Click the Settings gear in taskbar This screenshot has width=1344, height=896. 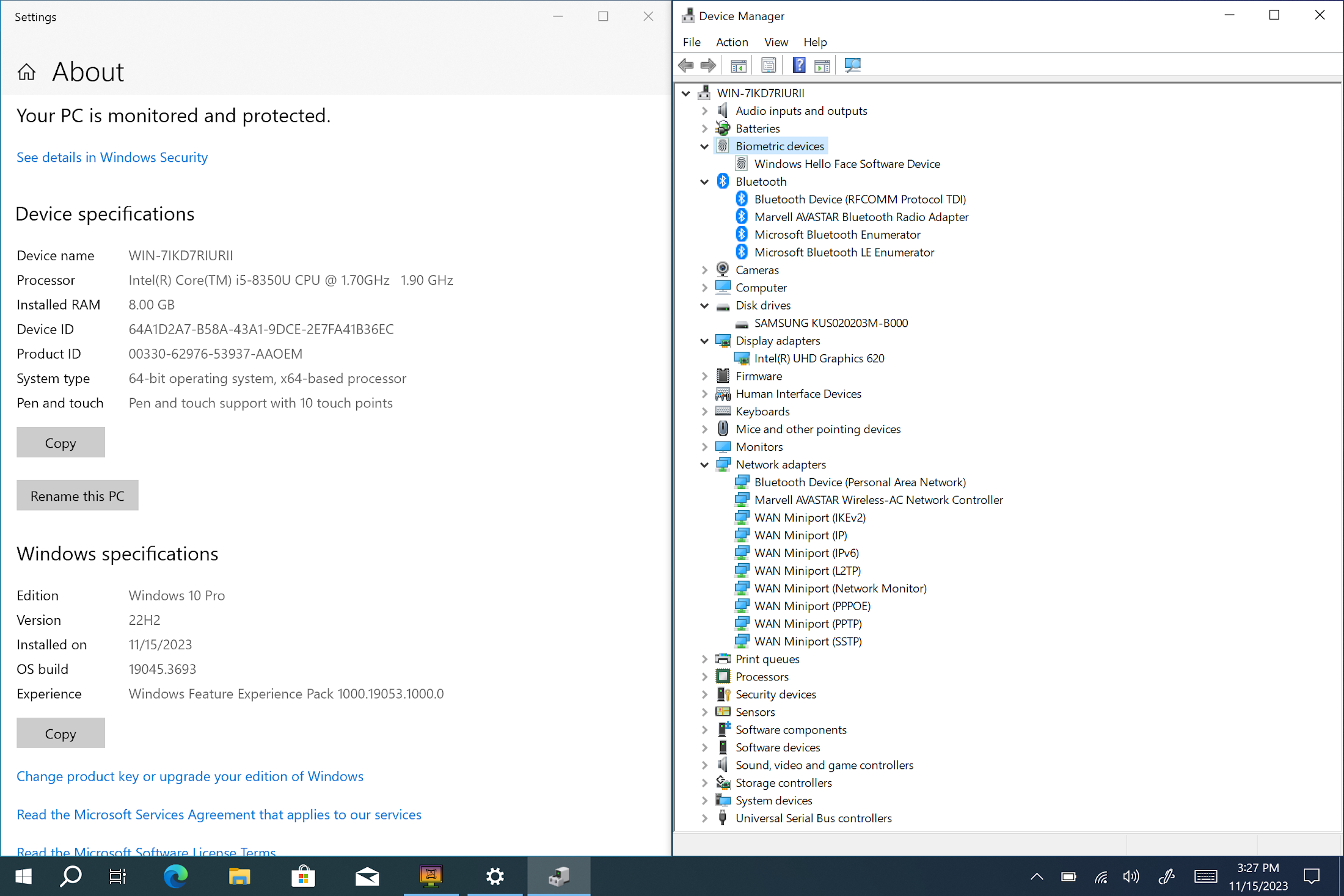[x=495, y=877]
